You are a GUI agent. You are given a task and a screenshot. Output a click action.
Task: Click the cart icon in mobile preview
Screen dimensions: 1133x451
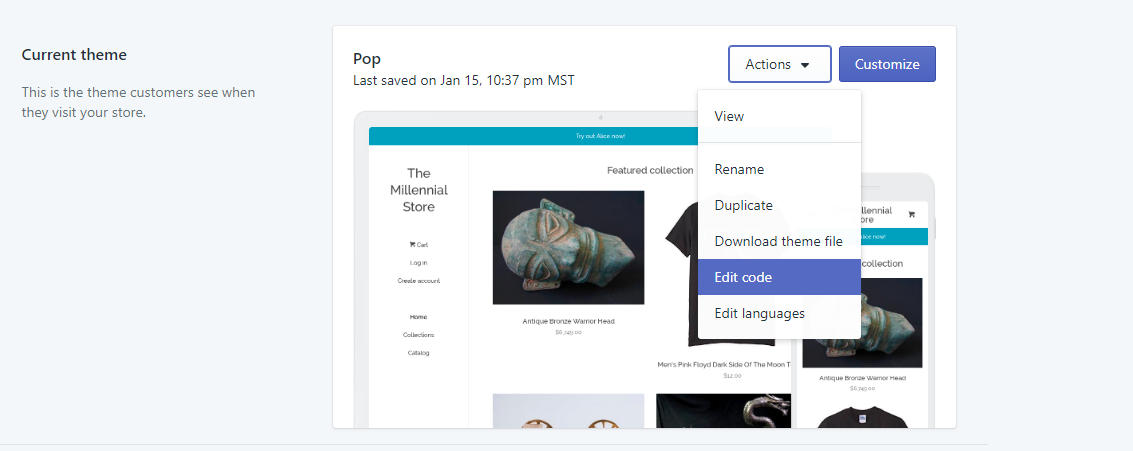911,215
